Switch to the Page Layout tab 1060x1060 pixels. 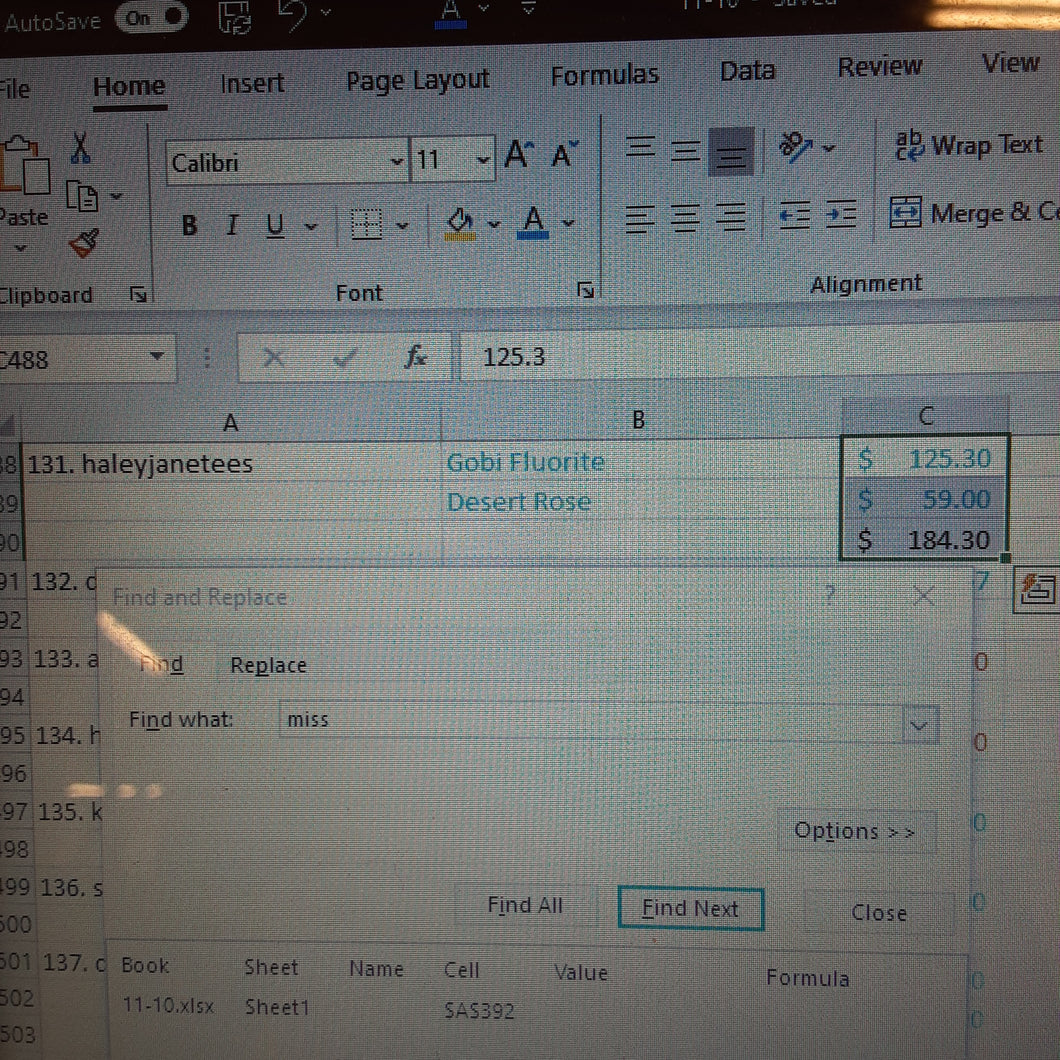coord(417,80)
